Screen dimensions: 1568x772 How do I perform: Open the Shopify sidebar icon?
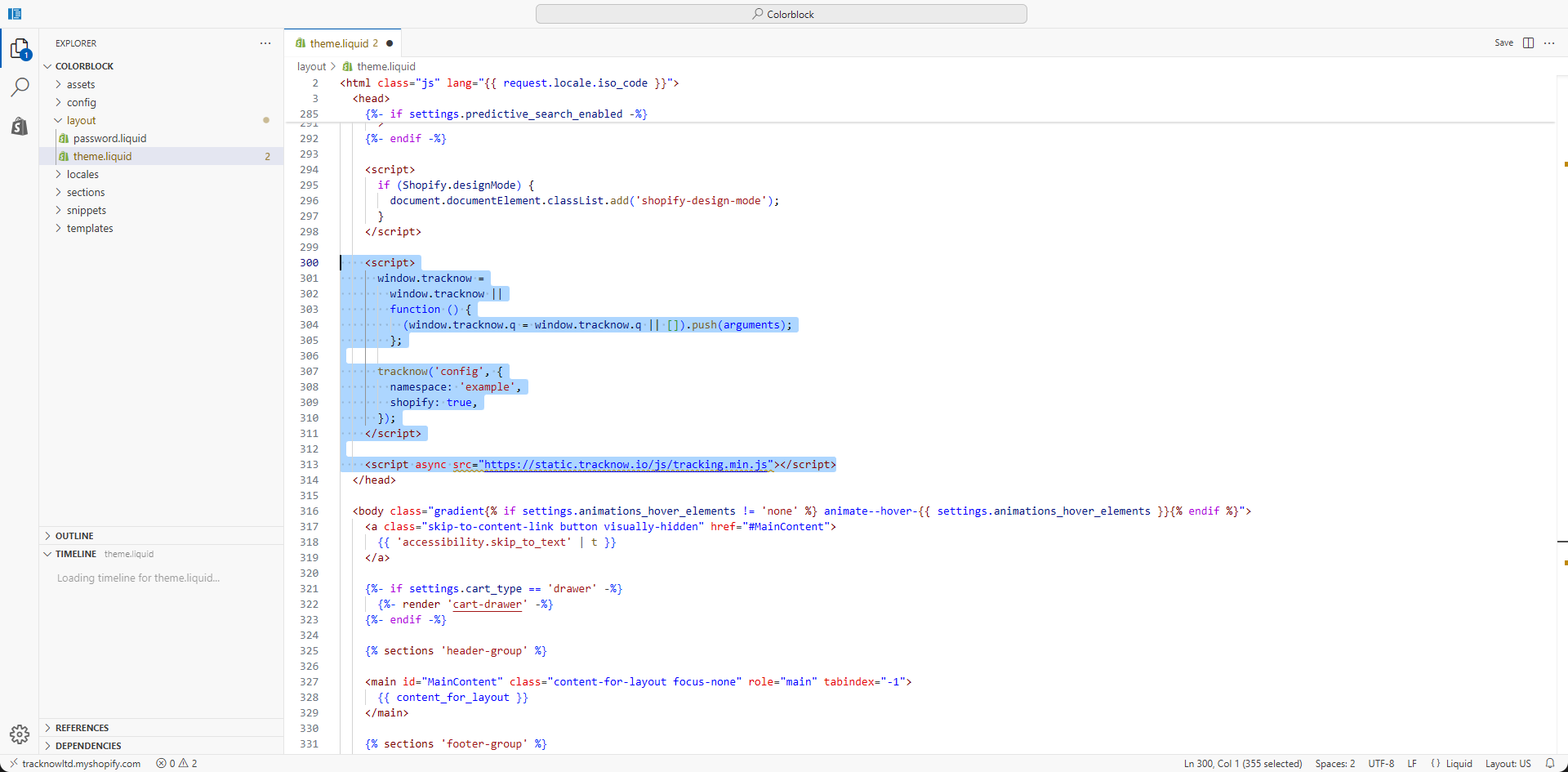click(20, 126)
